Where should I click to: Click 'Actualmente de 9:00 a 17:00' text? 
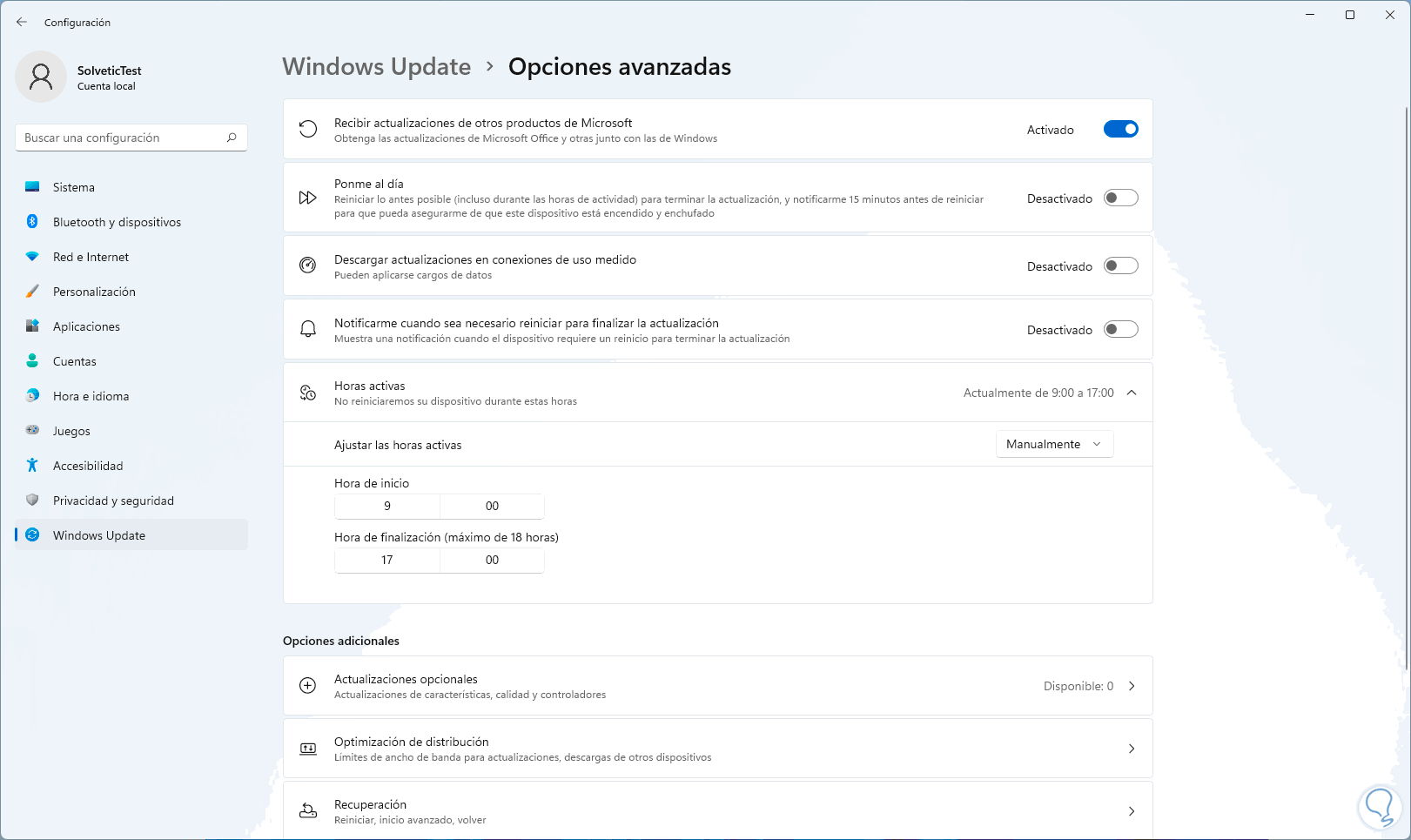[x=1038, y=393]
